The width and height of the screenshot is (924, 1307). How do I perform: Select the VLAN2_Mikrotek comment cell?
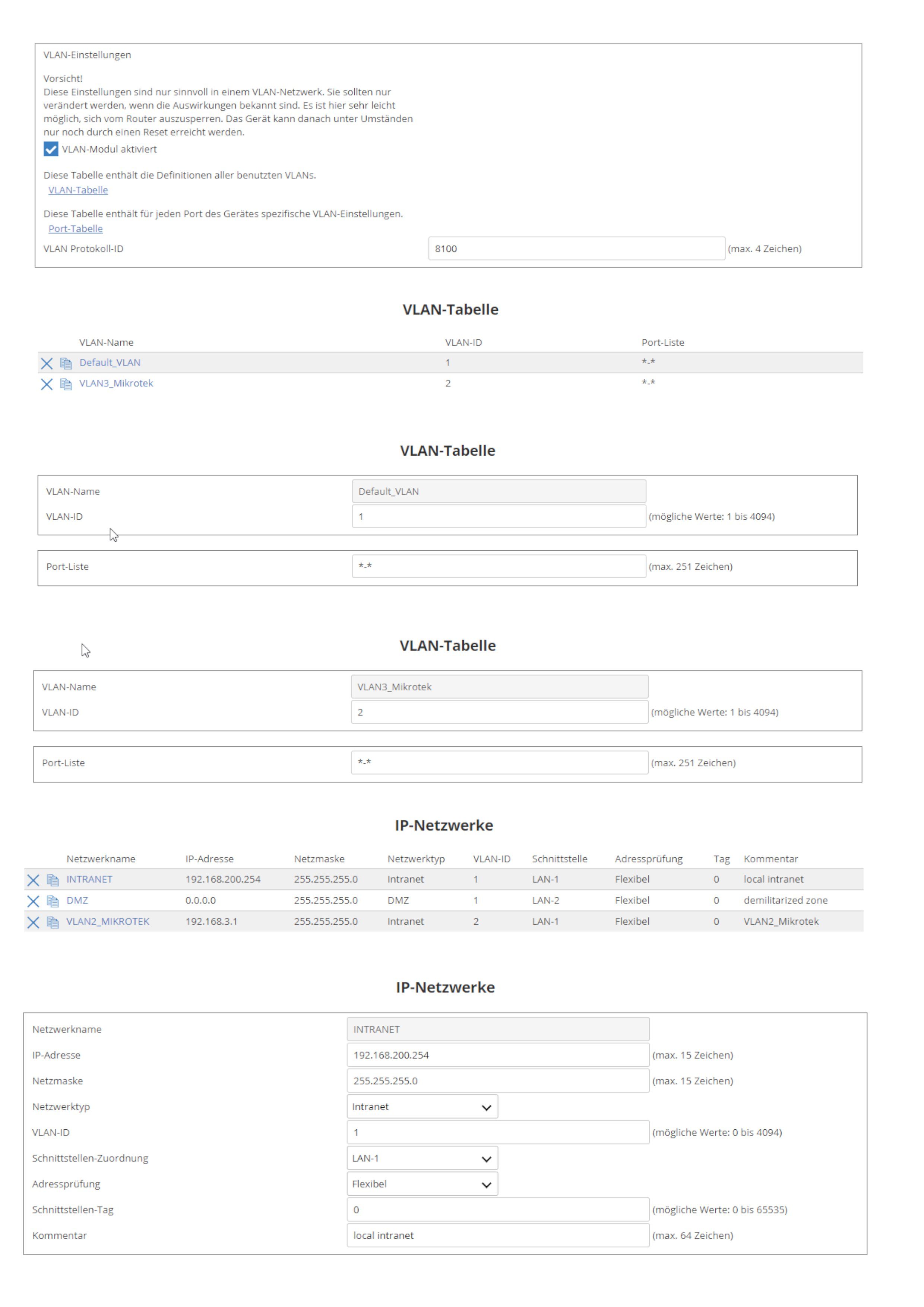[x=781, y=922]
